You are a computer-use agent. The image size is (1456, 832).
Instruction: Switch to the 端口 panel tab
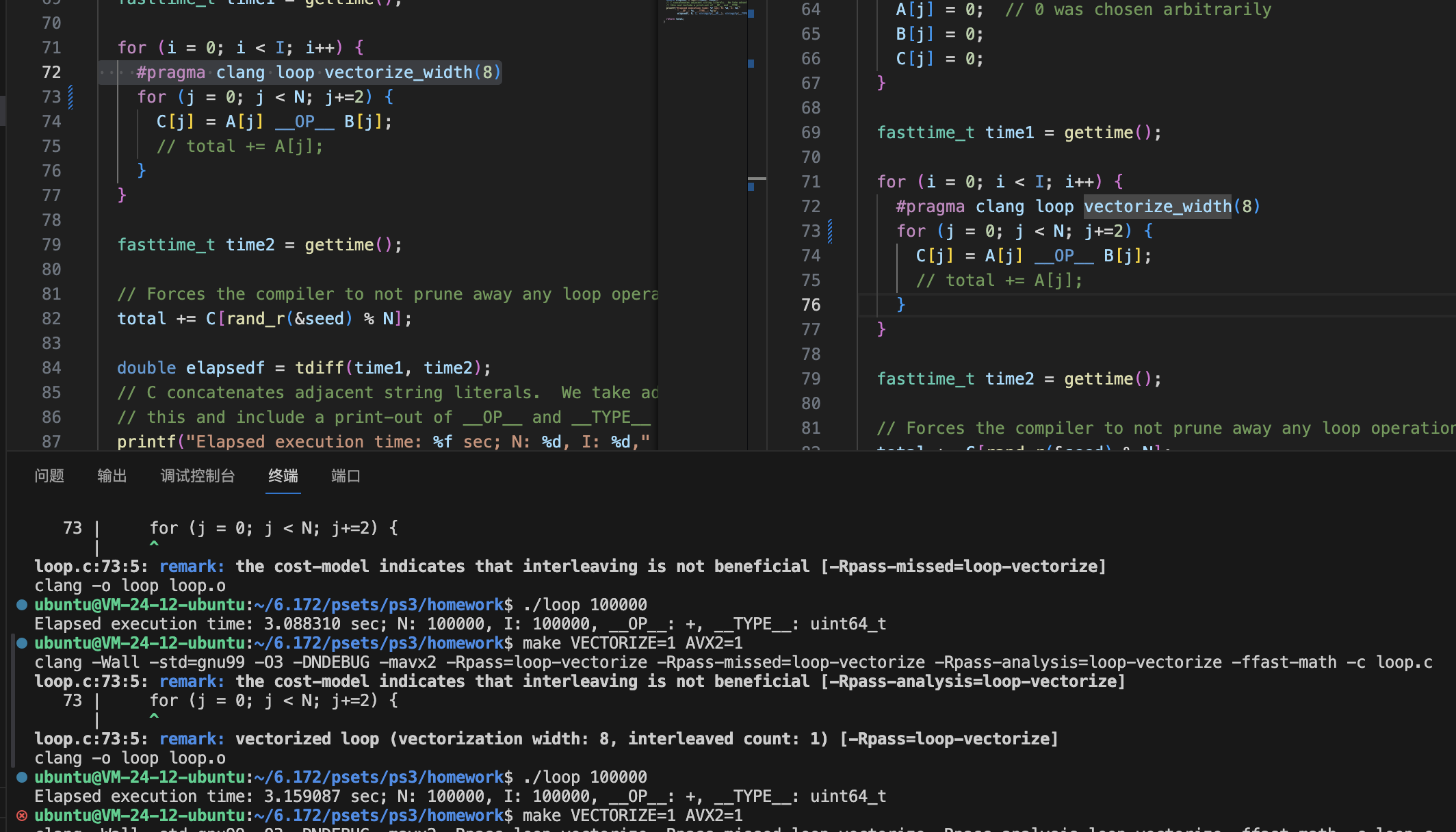pyautogui.click(x=346, y=476)
